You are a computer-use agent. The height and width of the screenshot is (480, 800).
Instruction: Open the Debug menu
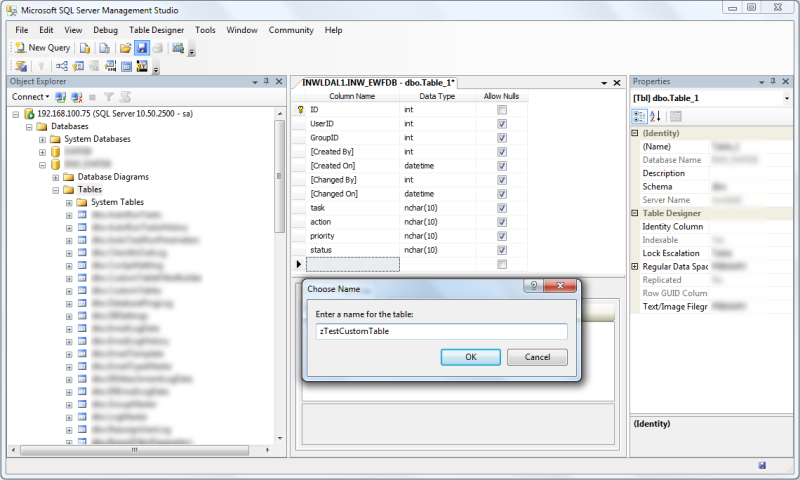pos(106,30)
